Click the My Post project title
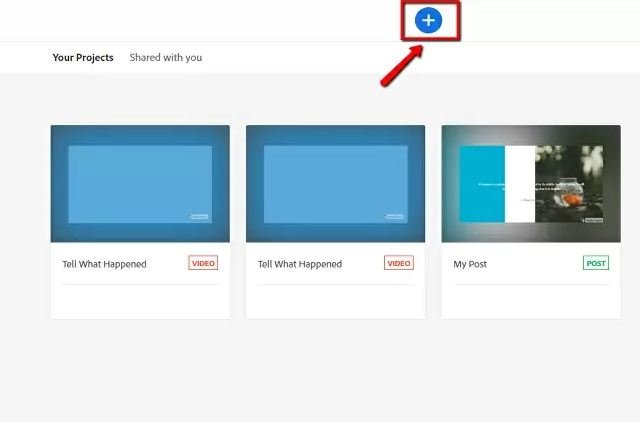The image size is (640, 422). point(470,264)
